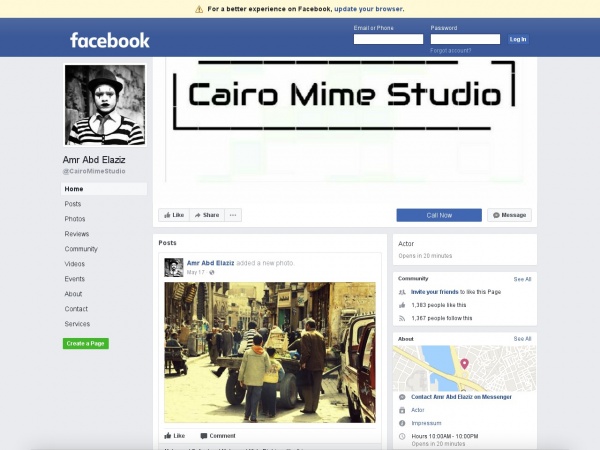Click the pink map location pin
The height and width of the screenshot is (450, 600).
[464, 364]
